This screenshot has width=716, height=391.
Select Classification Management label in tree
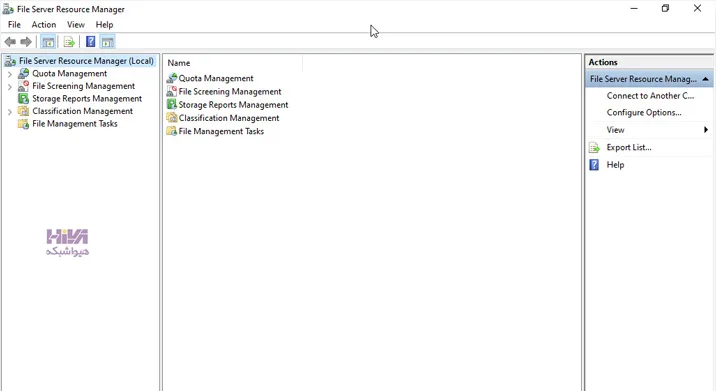point(82,111)
